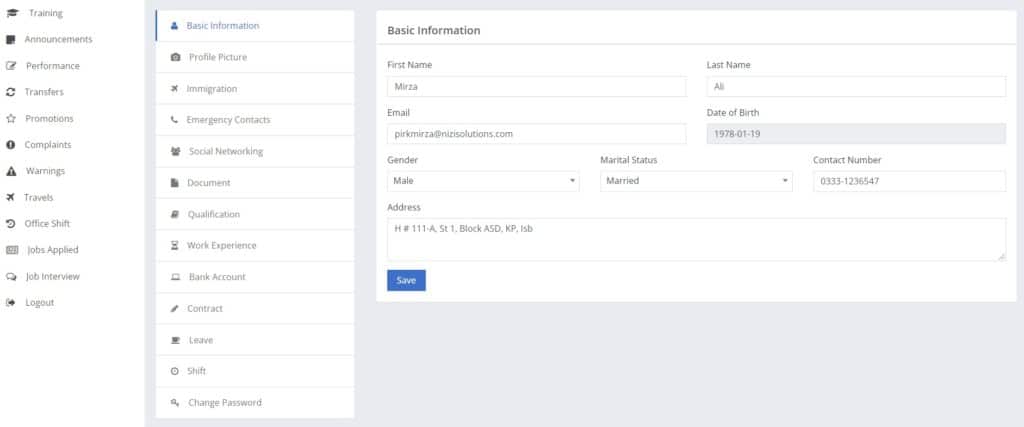The height and width of the screenshot is (427, 1024).
Task: Click the Emergency Contacts phone icon
Action: (x=174, y=120)
